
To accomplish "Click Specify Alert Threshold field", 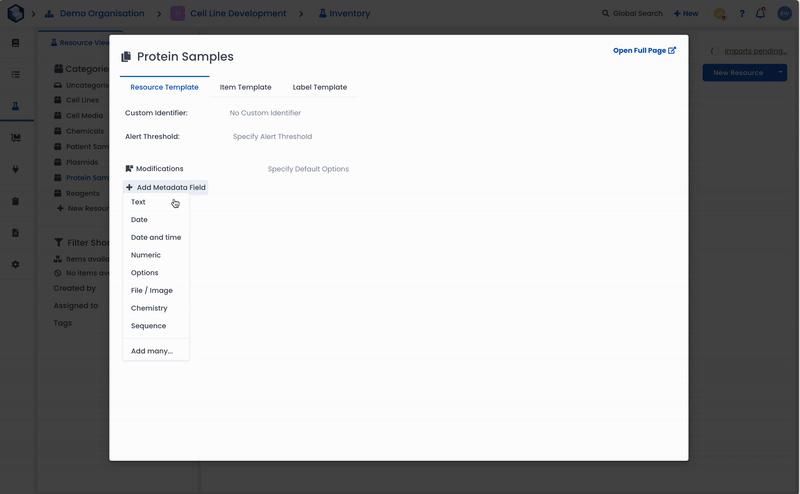I will coord(272,136).
